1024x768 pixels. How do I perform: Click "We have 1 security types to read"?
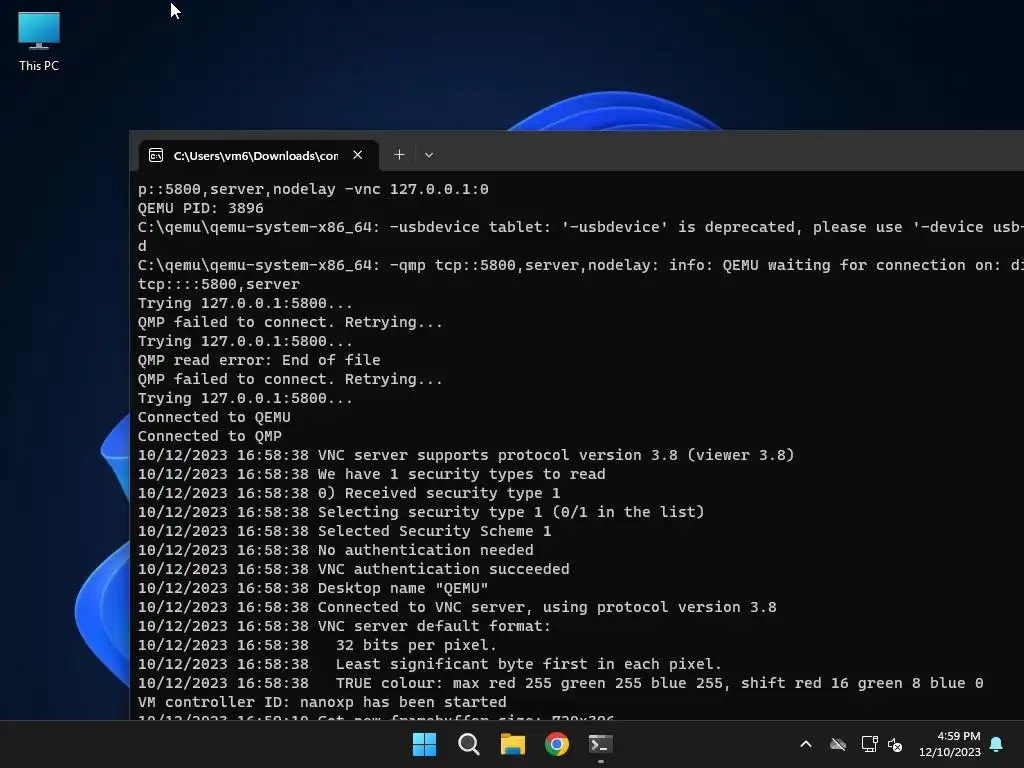372,474
